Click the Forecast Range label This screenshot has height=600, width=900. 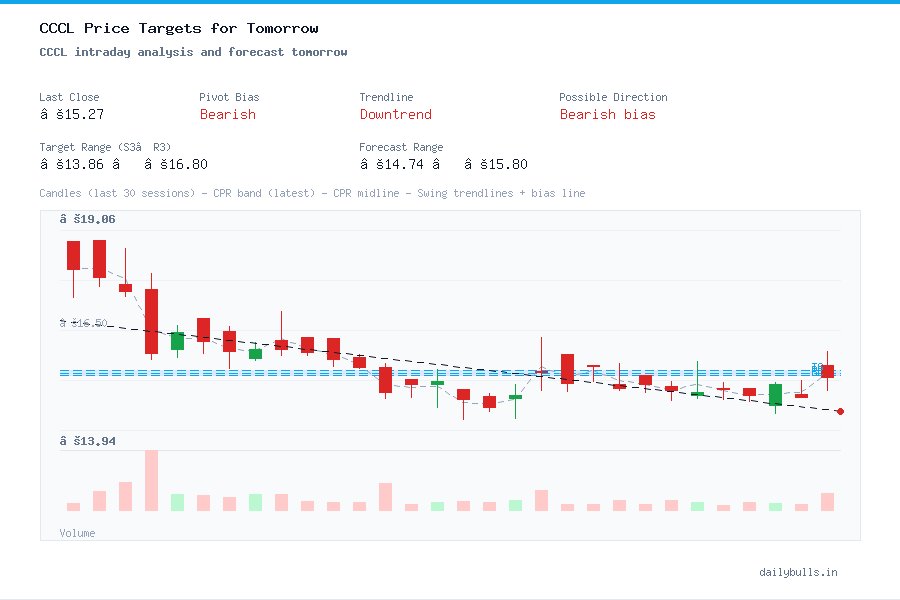[x=401, y=147]
